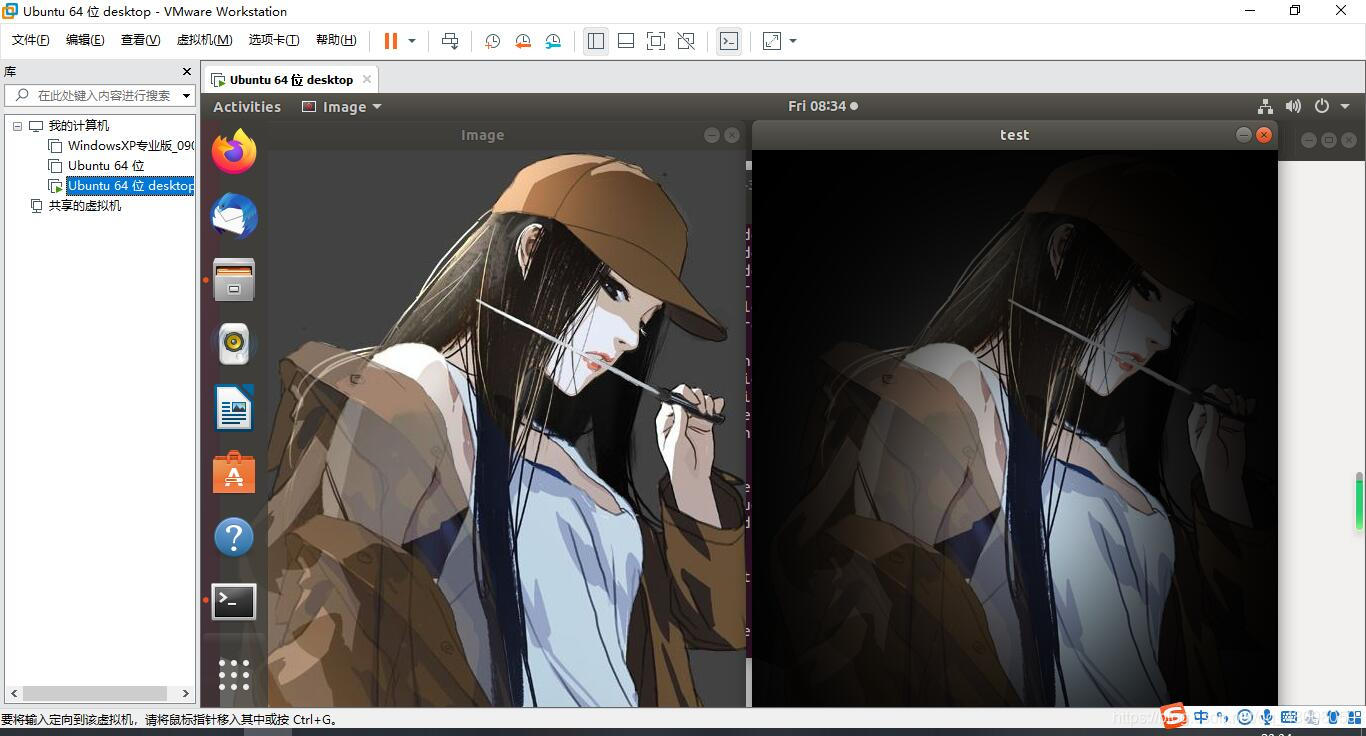The height and width of the screenshot is (736, 1366).
Task: Open Ubuntu Software from the dock
Action: (x=234, y=472)
